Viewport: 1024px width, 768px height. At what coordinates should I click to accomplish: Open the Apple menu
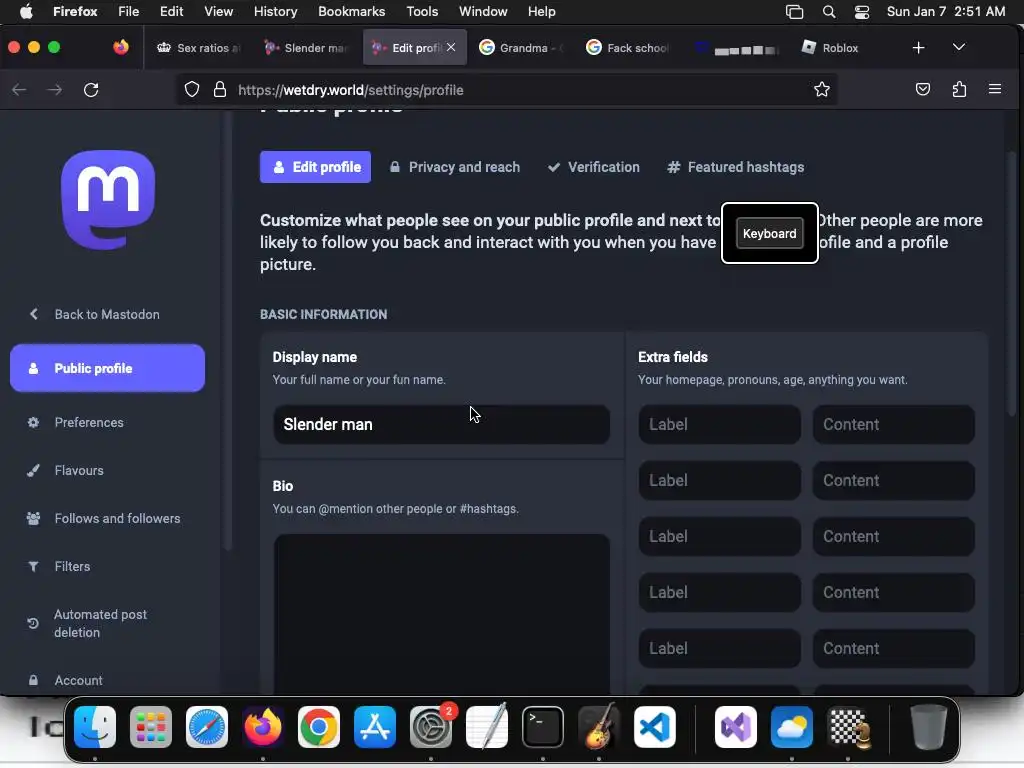(26, 11)
